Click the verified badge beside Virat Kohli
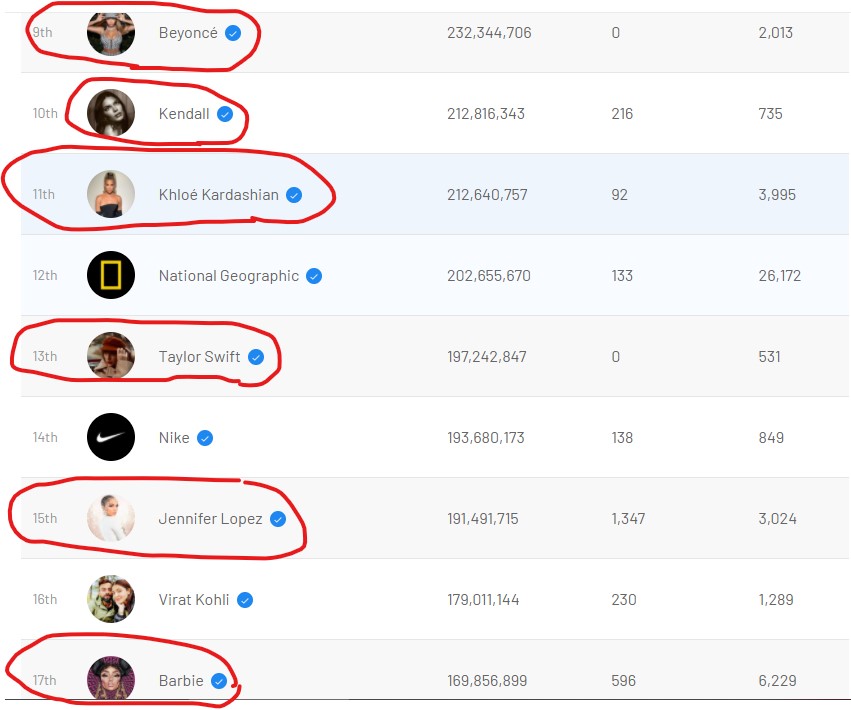 click(245, 600)
